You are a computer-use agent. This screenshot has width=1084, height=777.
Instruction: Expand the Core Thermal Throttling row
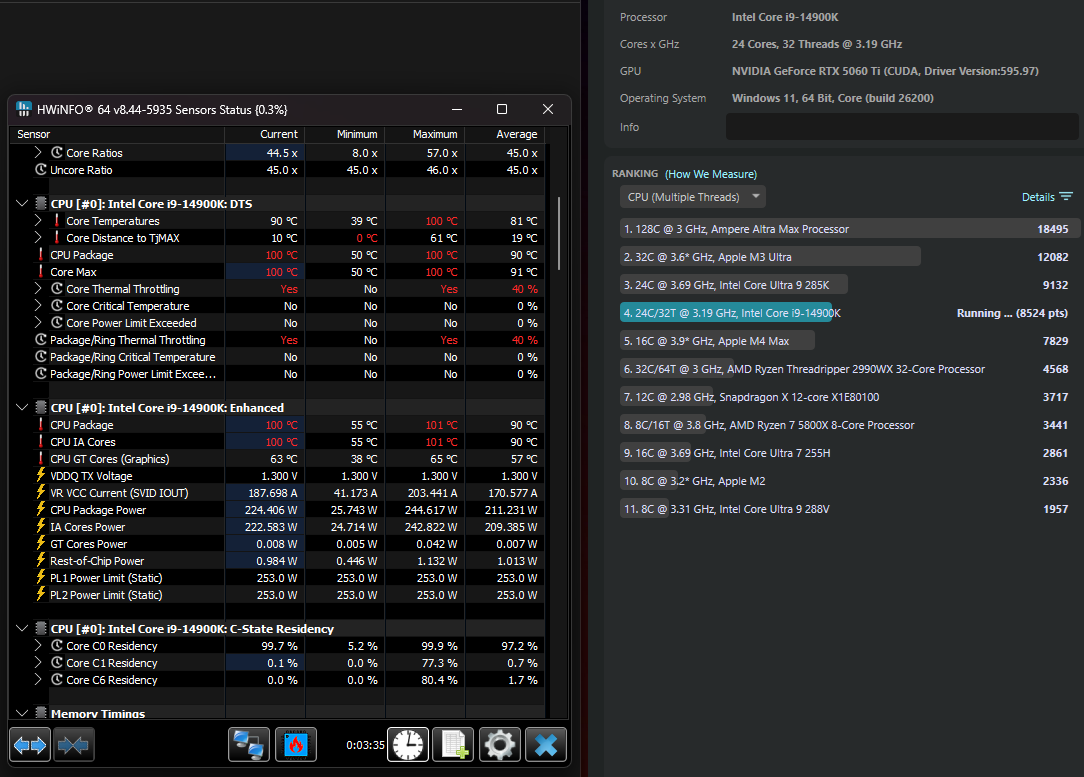[x=38, y=288]
